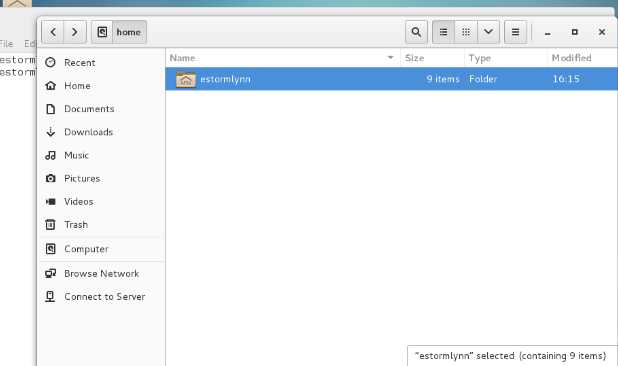The width and height of the screenshot is (618, 366).
Task: Switch to grid icon view
Action: (x=466, y=32)
